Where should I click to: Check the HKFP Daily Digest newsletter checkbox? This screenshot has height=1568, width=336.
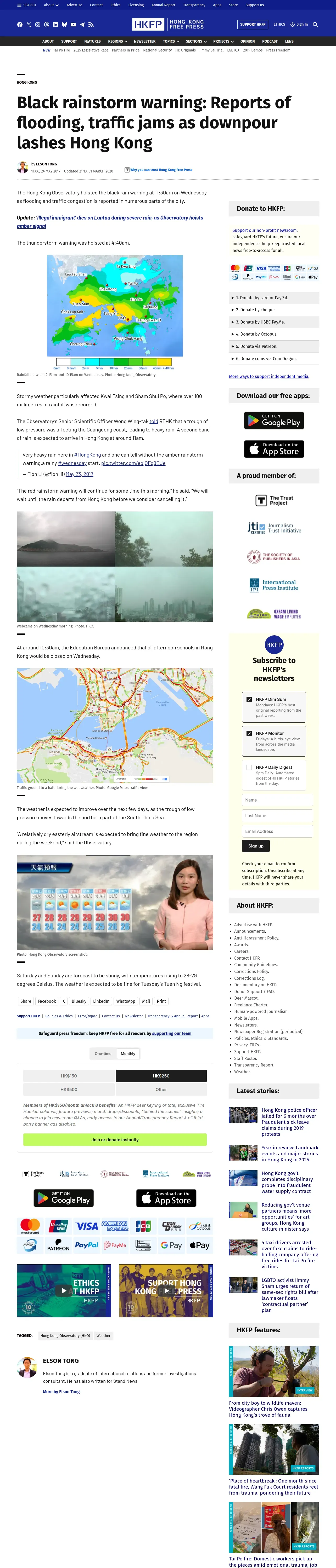(249, 768)
